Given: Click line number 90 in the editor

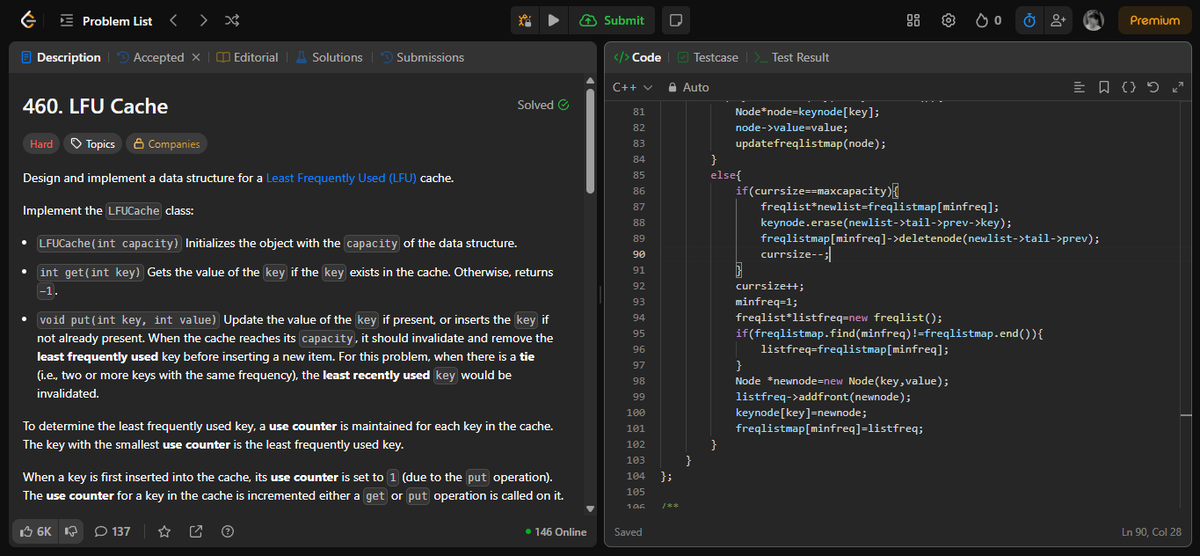Looking at the screenshot, I should (638, 255).
